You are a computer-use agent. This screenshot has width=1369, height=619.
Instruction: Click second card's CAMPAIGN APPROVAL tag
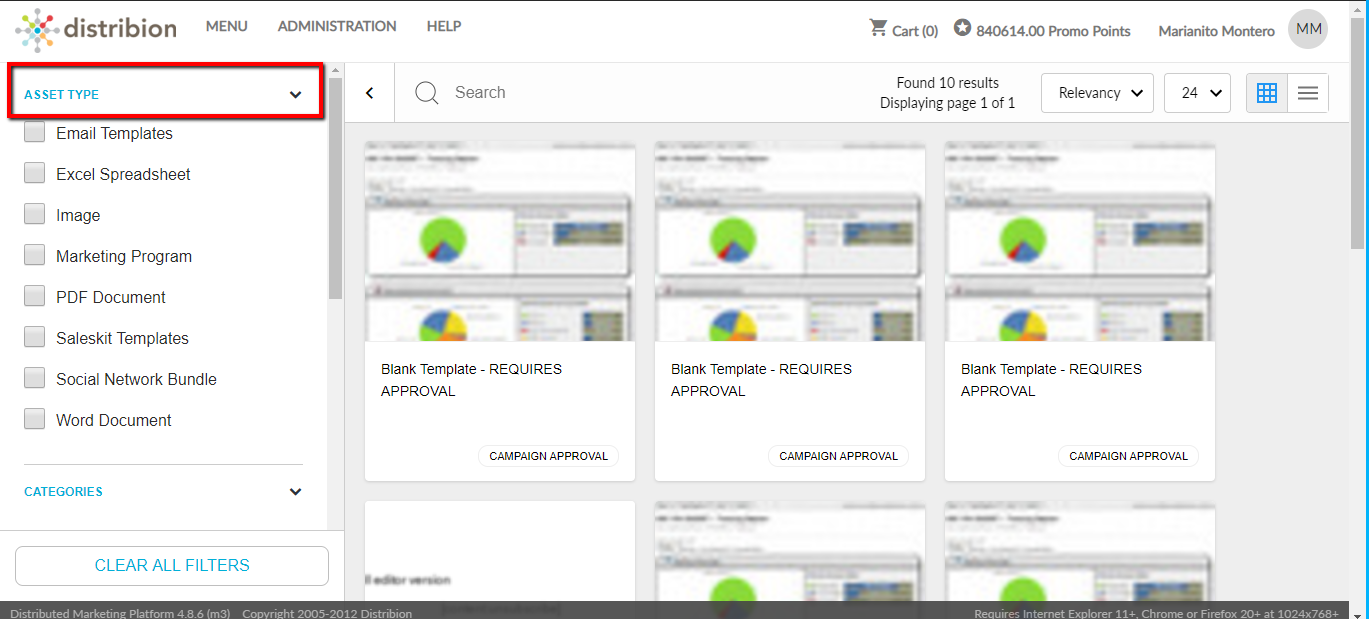pos(839,456)
